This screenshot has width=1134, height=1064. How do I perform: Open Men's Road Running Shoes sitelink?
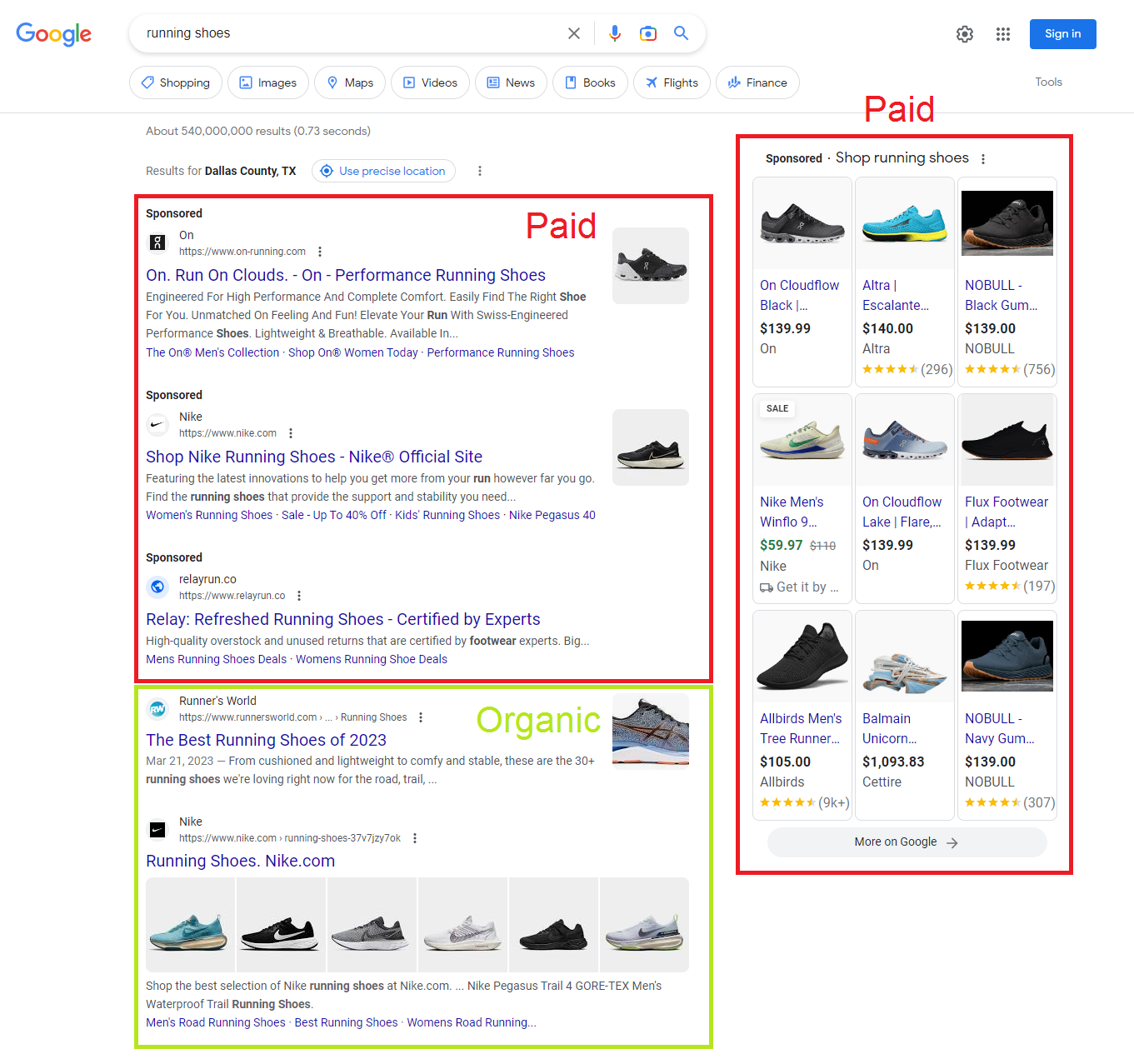point(216,1022)
